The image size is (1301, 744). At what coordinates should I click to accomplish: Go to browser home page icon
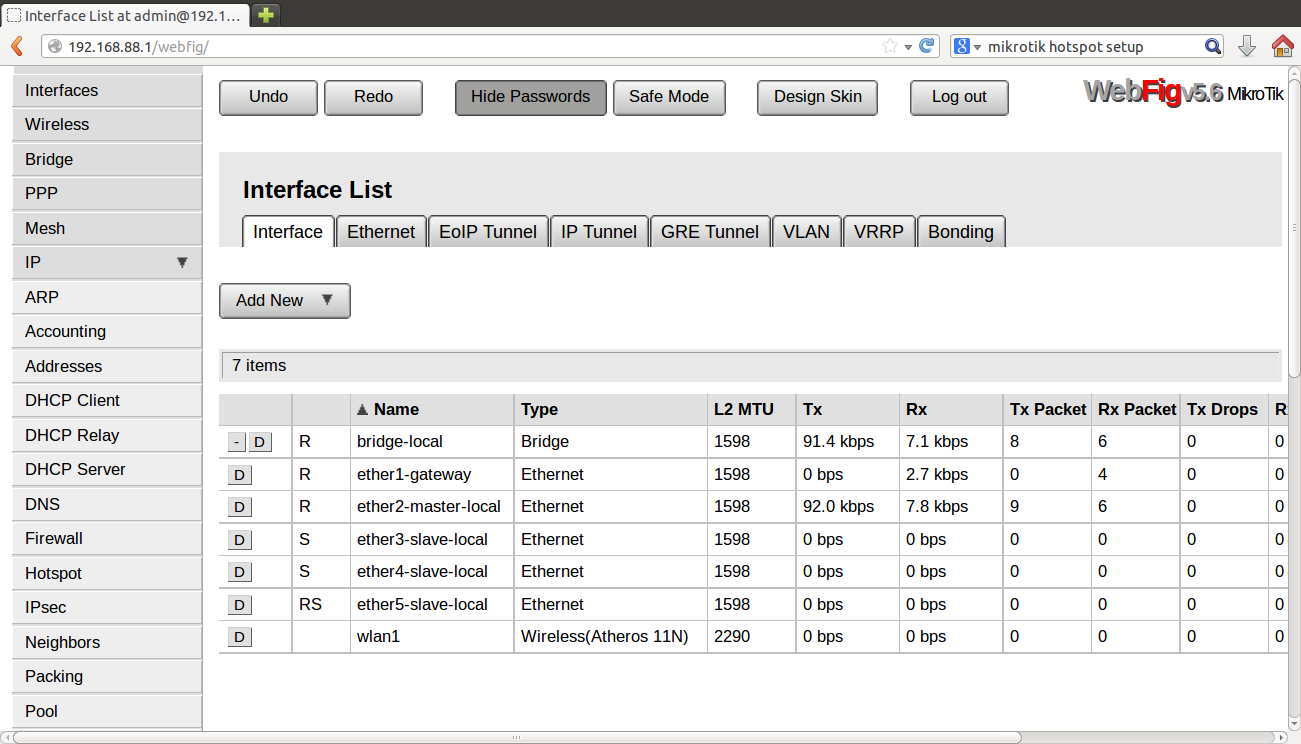pyautogui.click(x=1282, y=46)
